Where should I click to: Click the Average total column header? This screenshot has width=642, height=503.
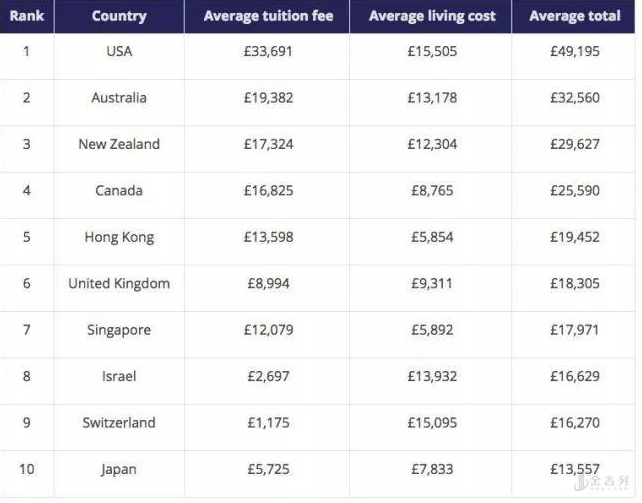(575, 16)
